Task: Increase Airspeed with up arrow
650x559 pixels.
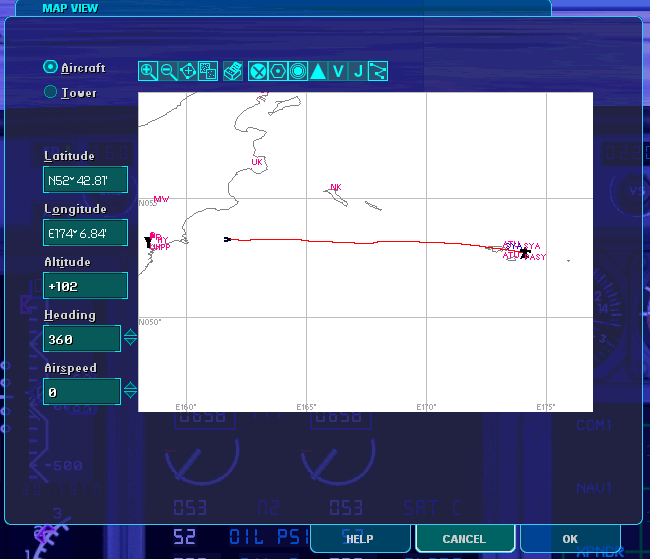Action: 131,386
